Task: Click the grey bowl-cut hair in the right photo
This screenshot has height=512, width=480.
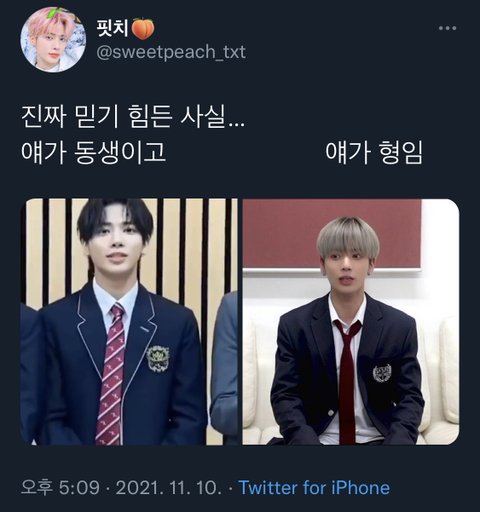Action: (347, 237)
